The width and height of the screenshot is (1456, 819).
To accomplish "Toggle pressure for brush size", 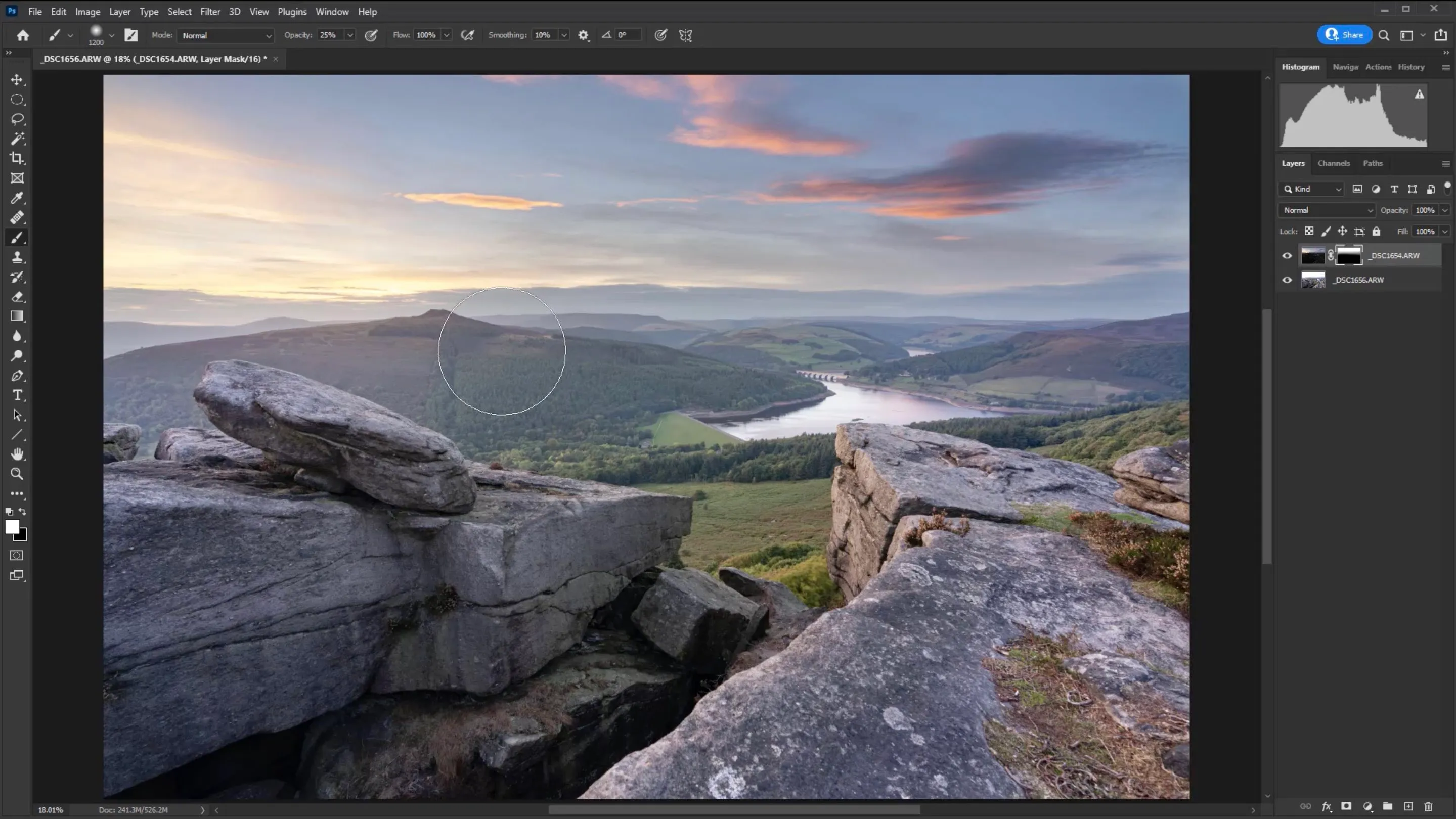I will coord(660,35).
